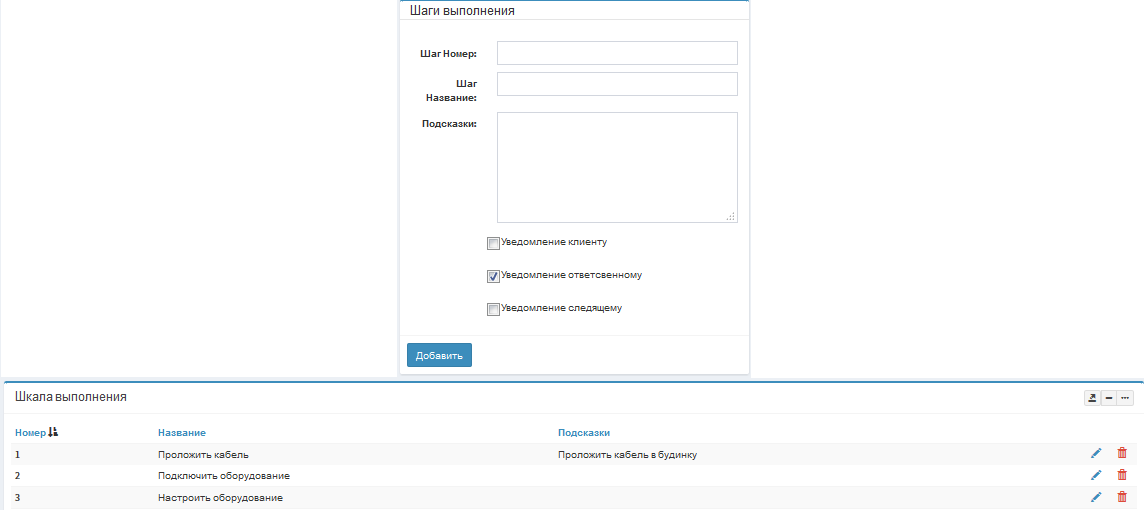Delete the 'Проложить кабель' step
Image resolution: width=1144 pixels, height=512 pixels.
(1121, 454)
